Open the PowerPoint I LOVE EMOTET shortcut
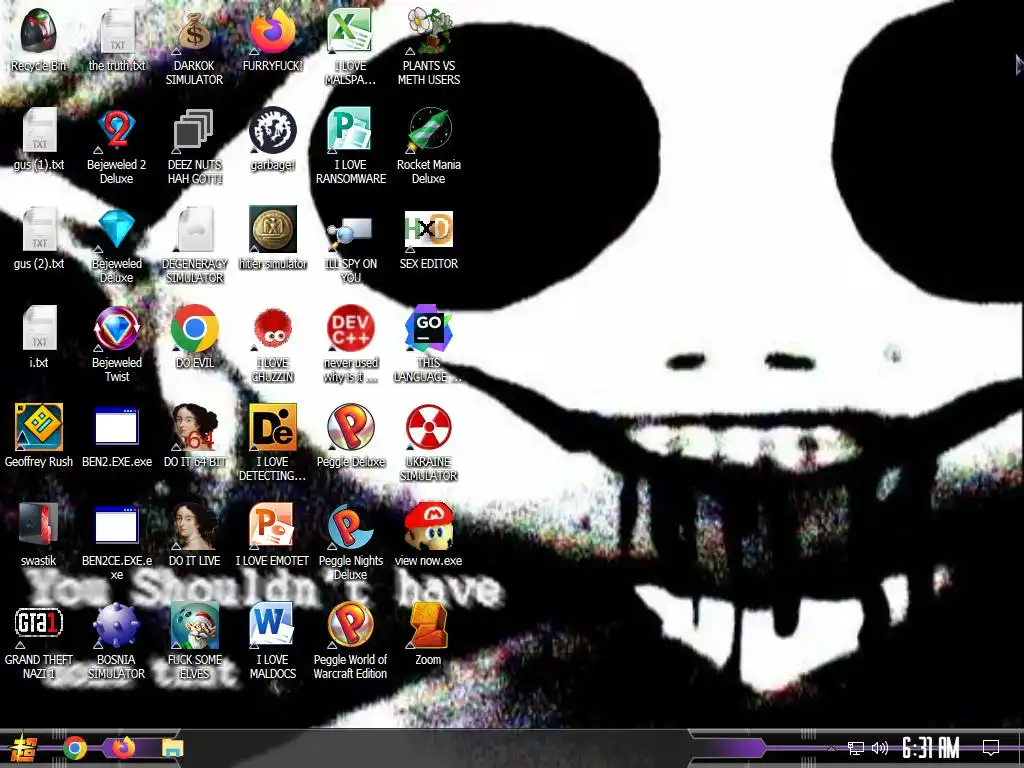1024x768 pixels. [273, 526]
